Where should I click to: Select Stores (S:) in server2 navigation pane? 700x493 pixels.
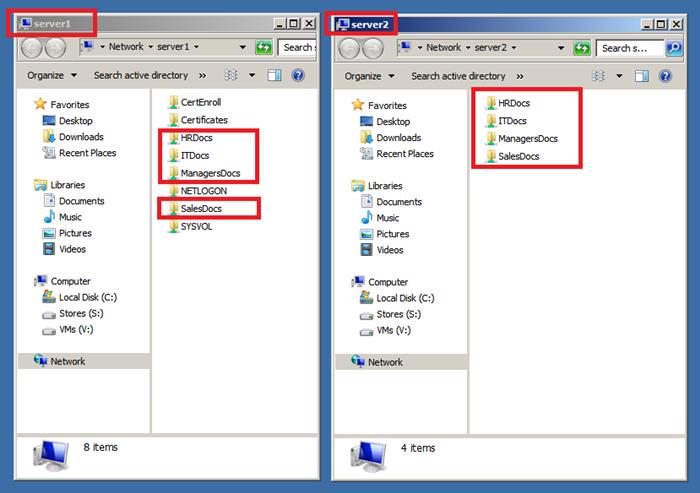[390, 314]
